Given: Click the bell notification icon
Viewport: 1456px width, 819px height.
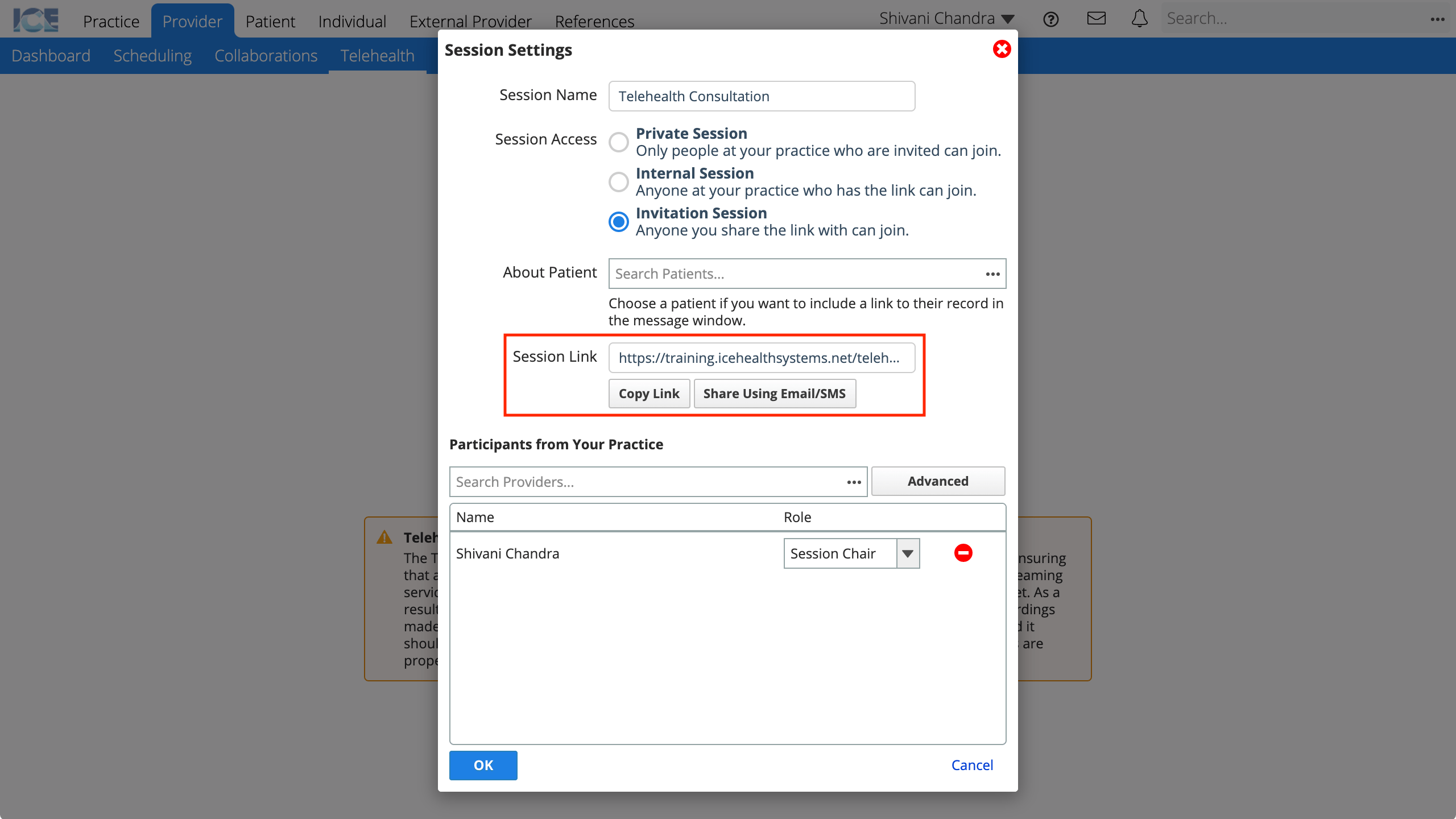Looking at the screenshot, I should point(1140,18).
